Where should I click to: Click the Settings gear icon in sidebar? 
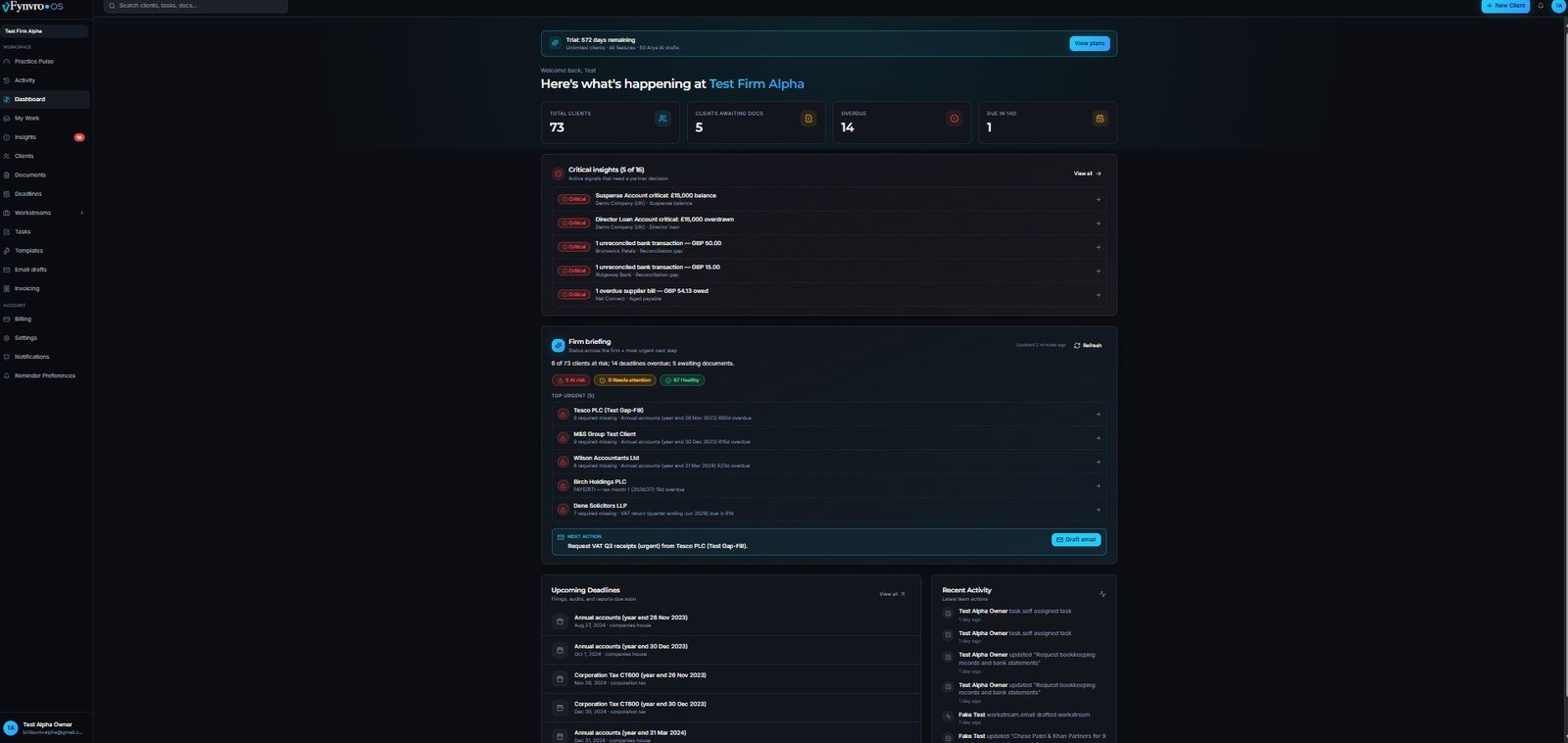pos(7,338)
